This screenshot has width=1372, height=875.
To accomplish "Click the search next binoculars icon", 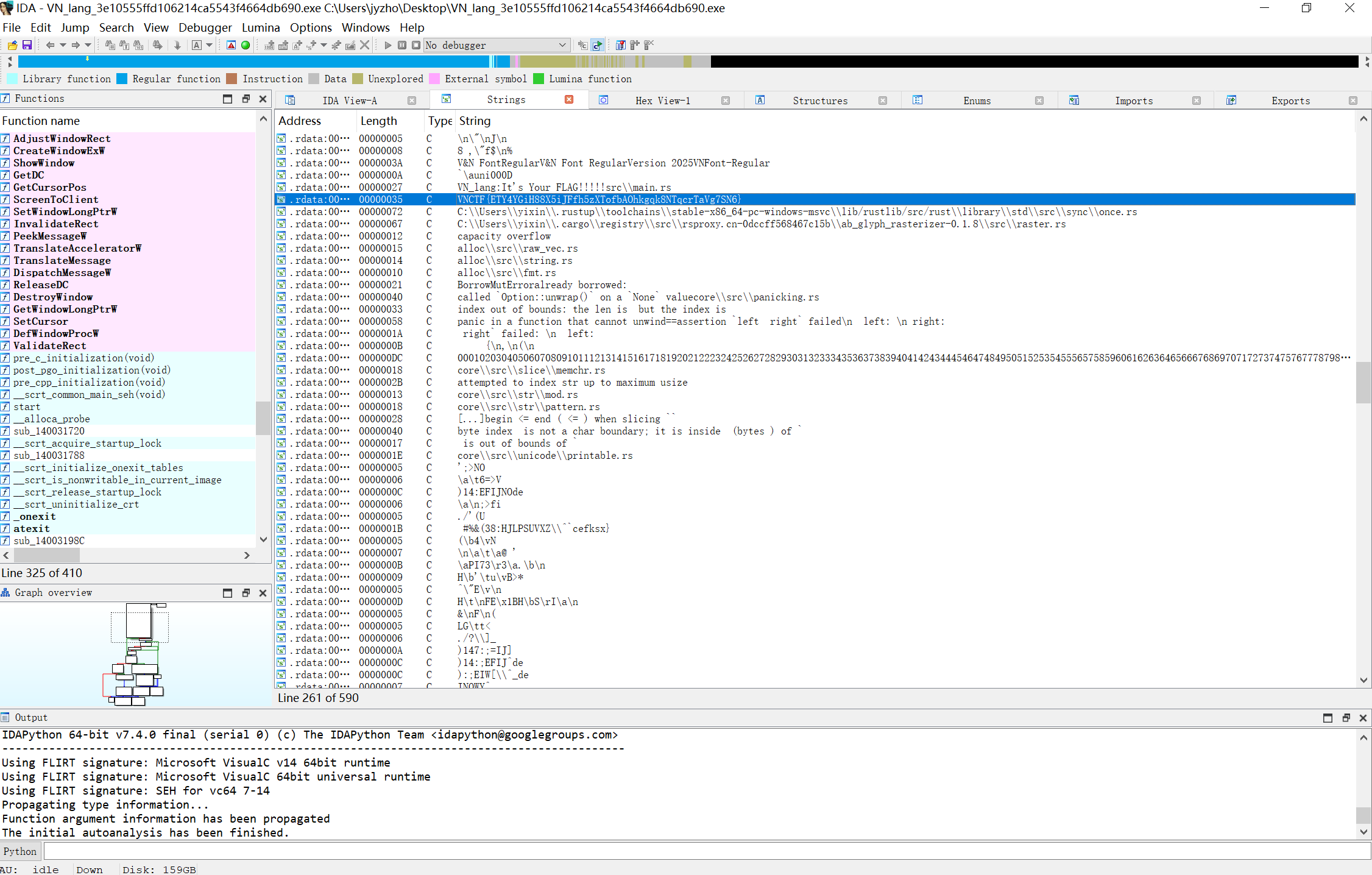I will click(158, 45).
